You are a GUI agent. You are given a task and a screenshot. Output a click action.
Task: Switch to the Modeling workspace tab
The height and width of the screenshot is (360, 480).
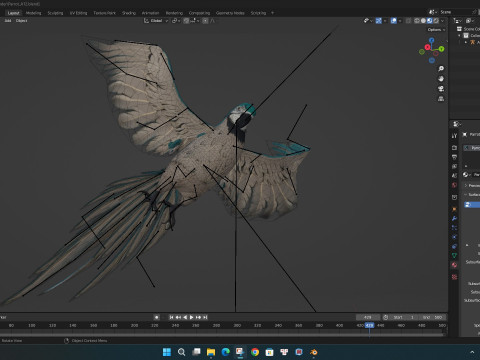point(33,13)
